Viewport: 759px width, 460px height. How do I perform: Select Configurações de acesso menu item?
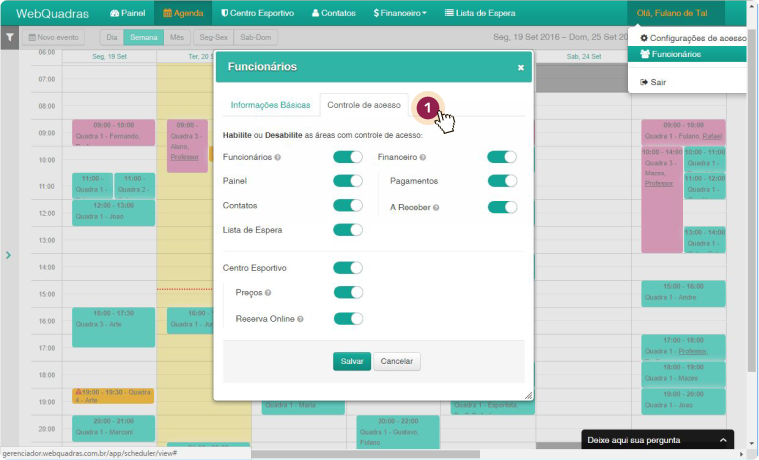point(692,38)
